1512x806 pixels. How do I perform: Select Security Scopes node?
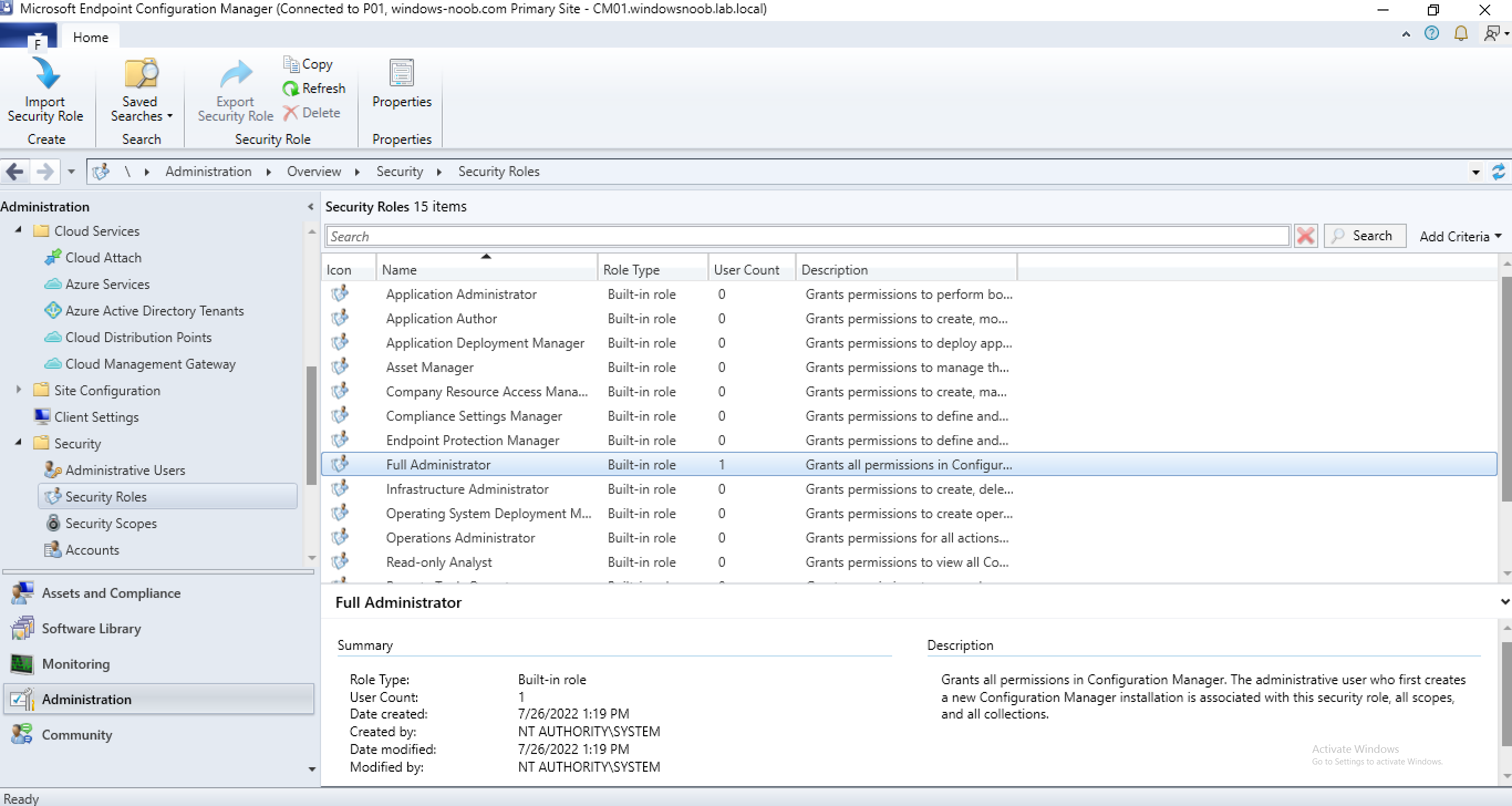[x=100, y=523]
